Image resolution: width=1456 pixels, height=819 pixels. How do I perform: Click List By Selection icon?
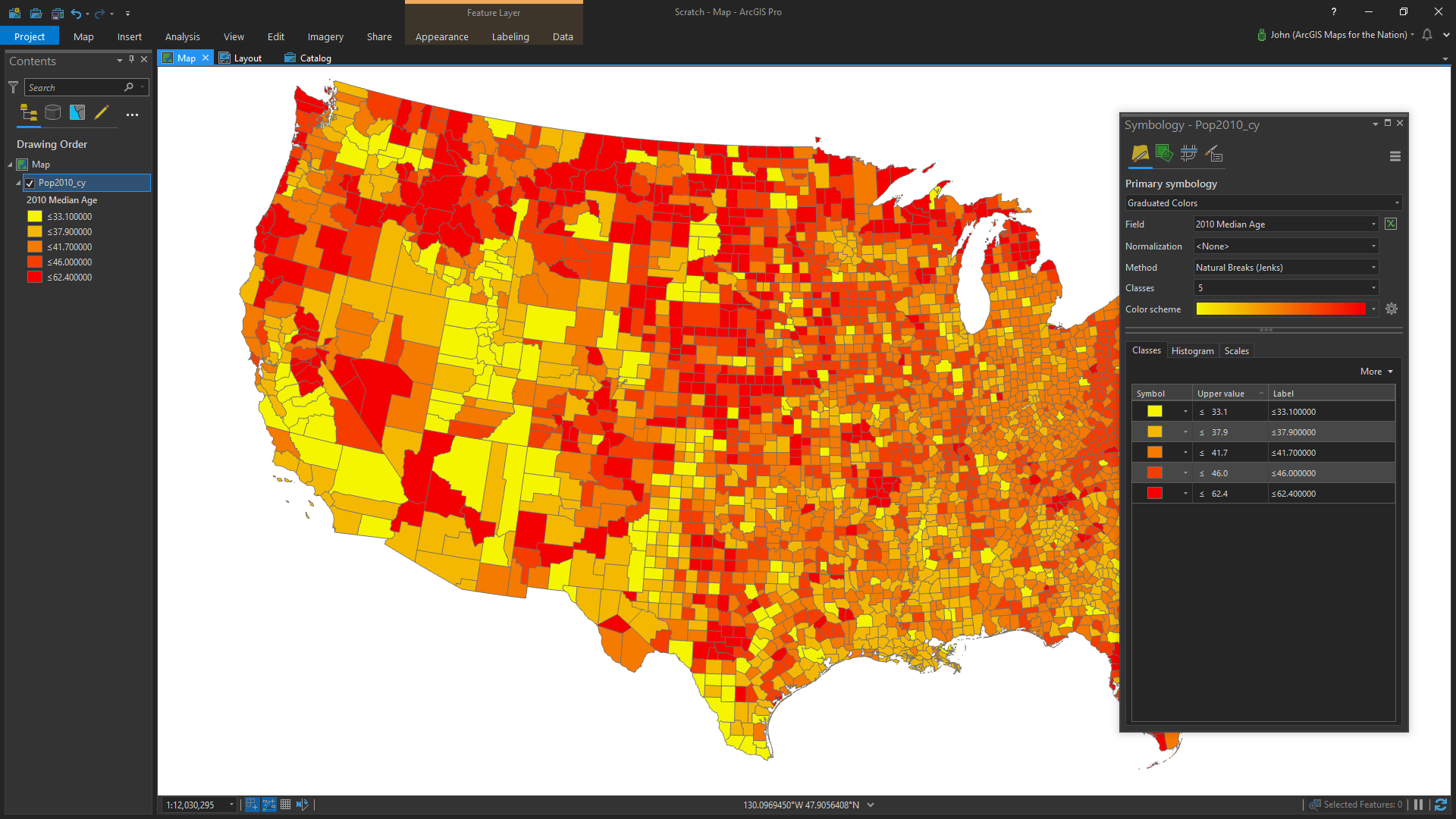[77, 113]
